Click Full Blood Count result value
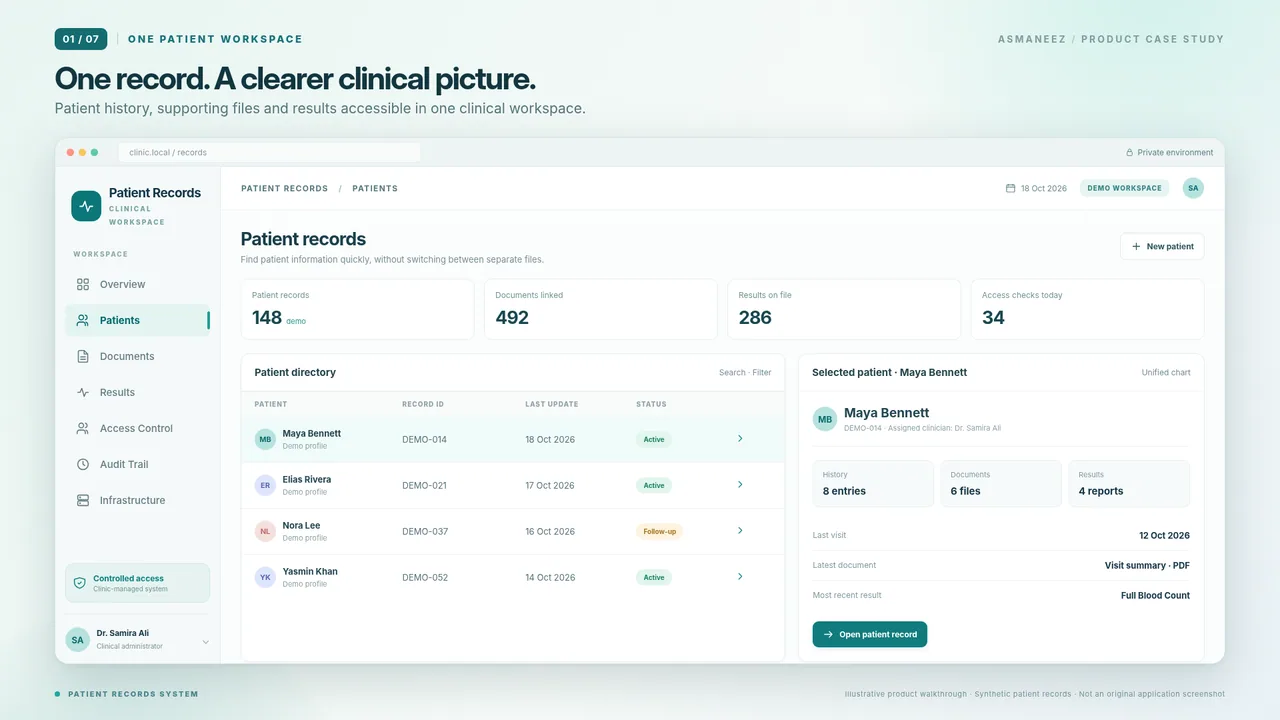Image resolution: width=1280 pixels, height=720 pixels. [1155, 595]
